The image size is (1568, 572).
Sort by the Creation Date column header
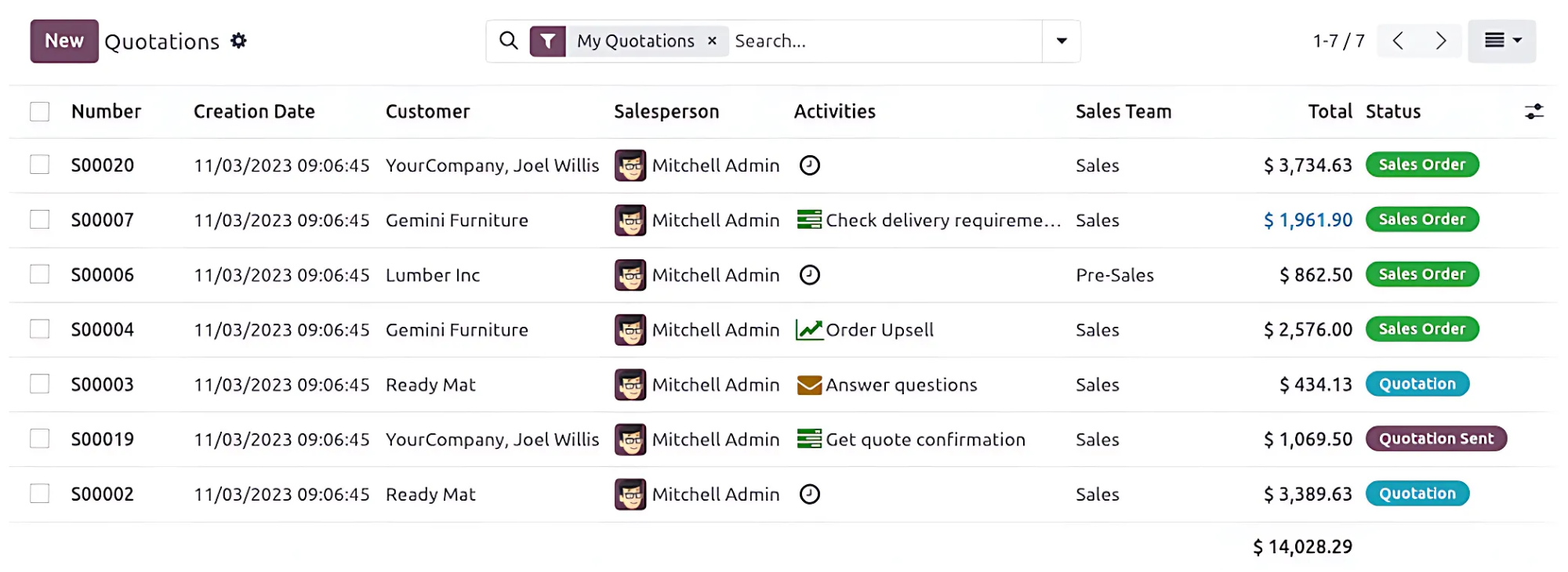click(x=254, y=112)
